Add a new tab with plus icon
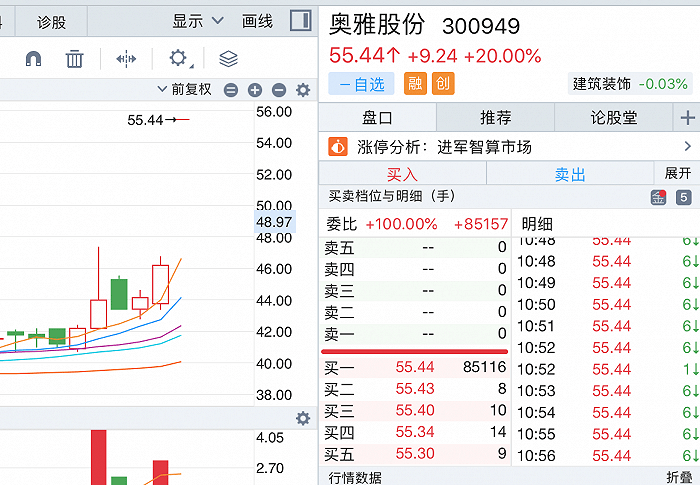The image size is (700, 485). point(687,117)
